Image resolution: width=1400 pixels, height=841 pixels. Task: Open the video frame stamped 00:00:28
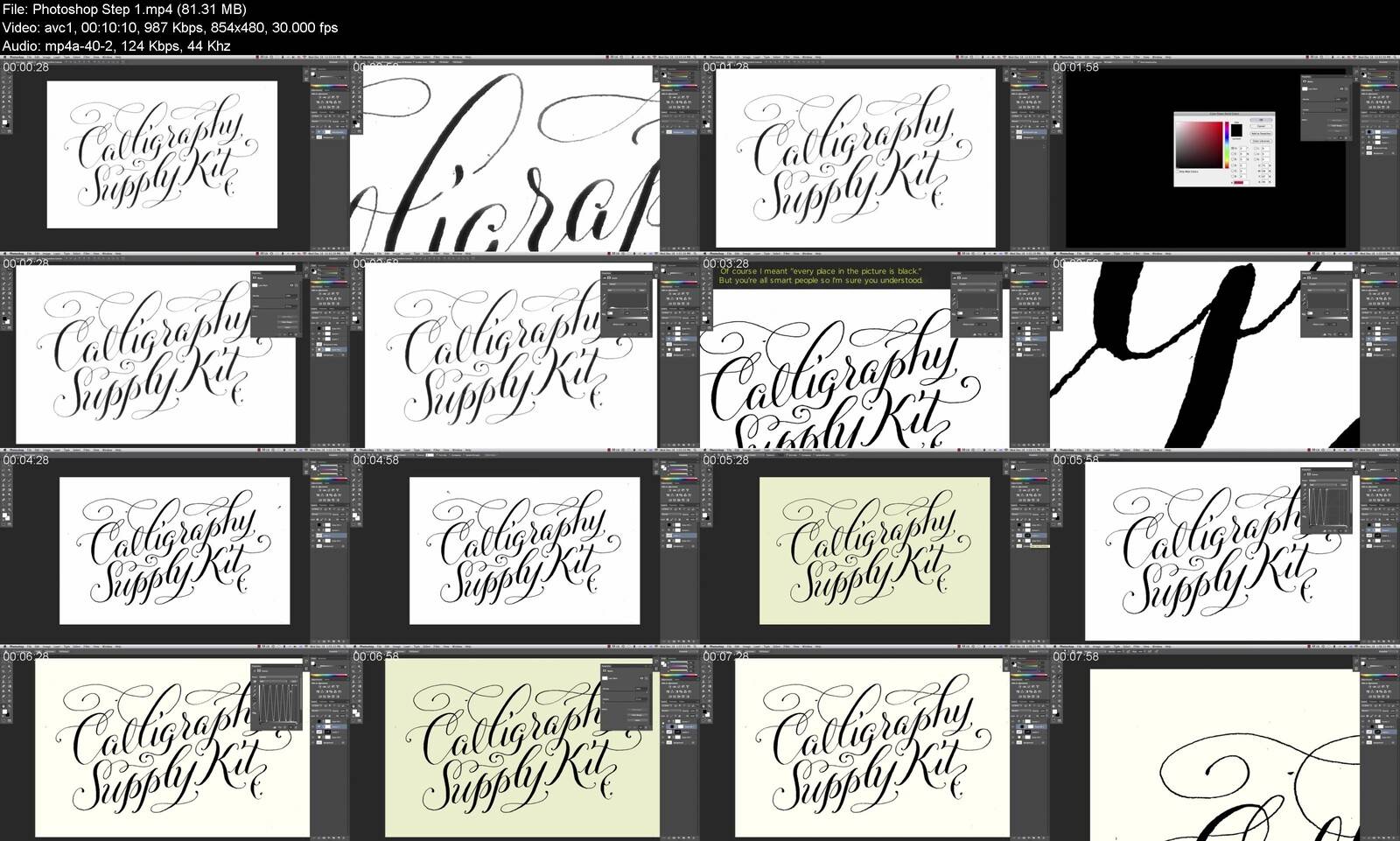[x=175, y=154]
